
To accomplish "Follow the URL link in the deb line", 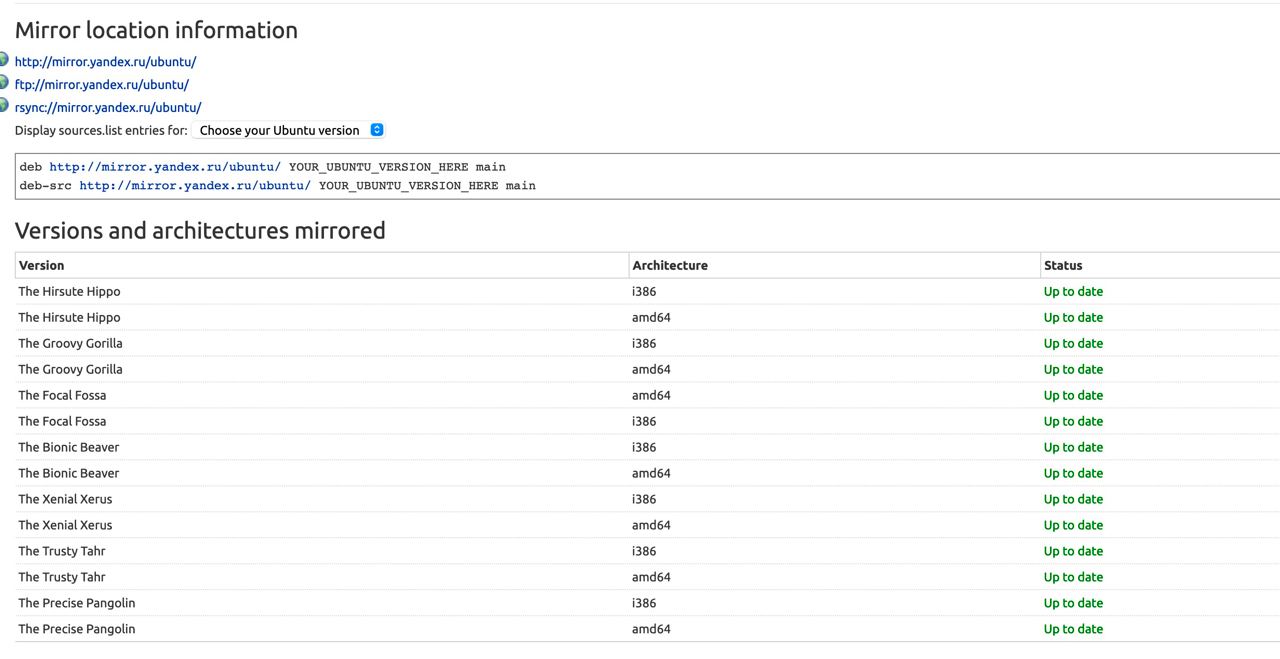I will click(x=165, y=167).
